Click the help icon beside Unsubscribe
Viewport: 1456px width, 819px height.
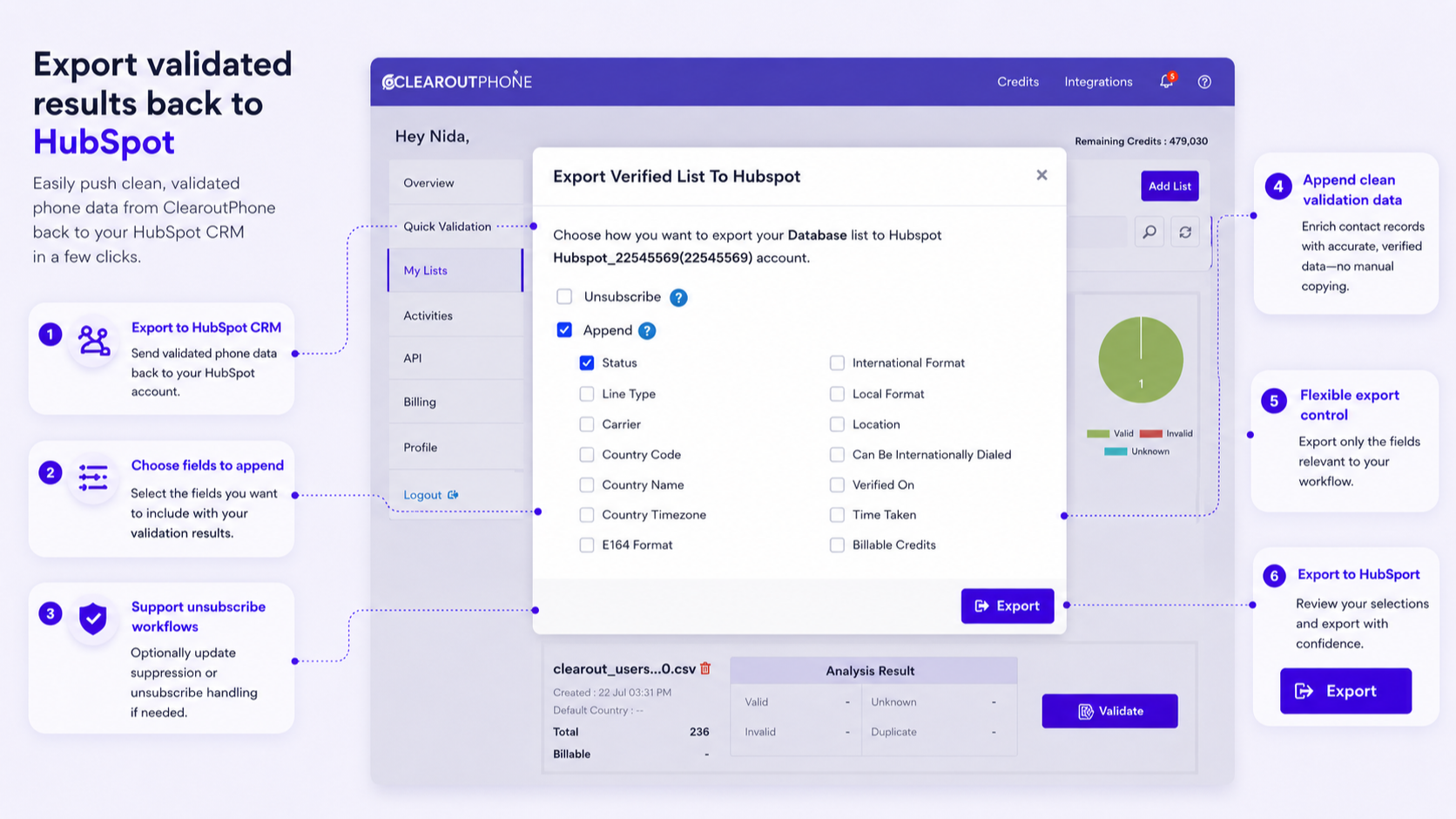pos(678,297)
